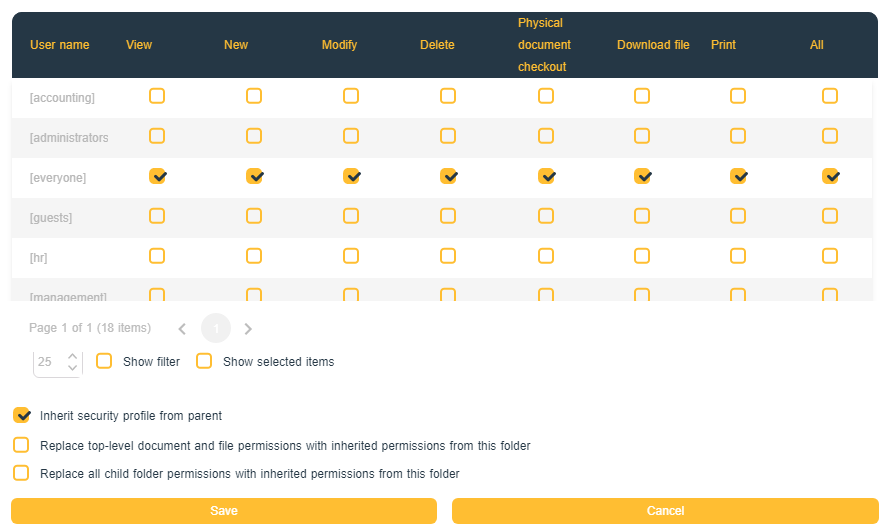Tick All permission for [guests]
The image size is (884, 529).
coord(830,216)
